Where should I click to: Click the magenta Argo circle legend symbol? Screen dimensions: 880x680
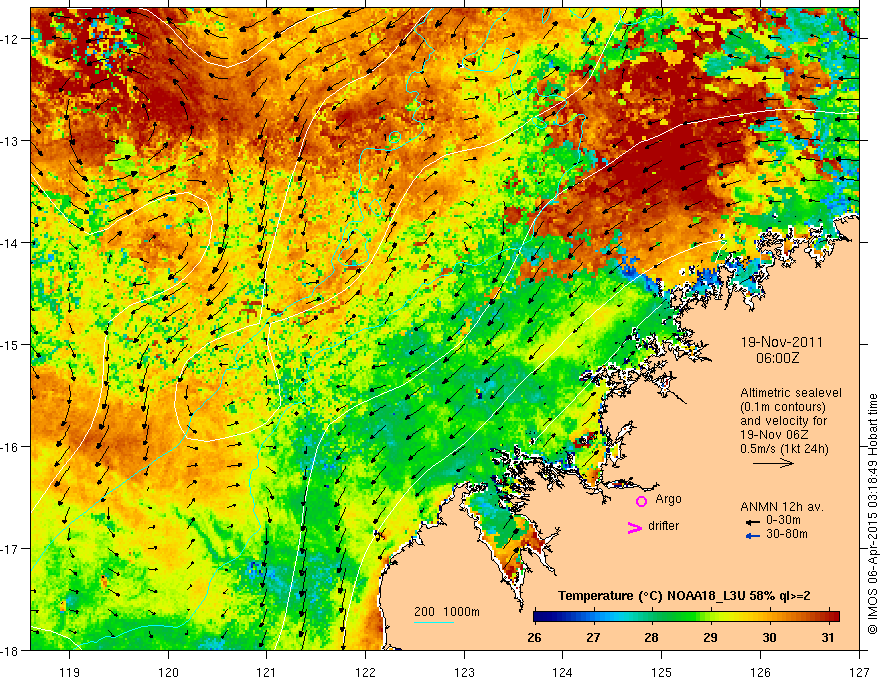click(x=641, y=501)
